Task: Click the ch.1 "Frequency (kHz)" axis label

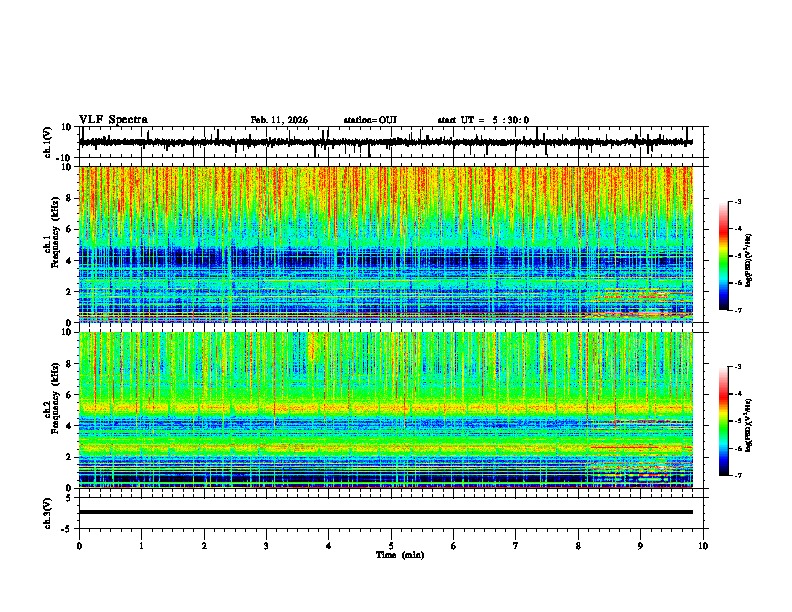Action: point(55,234)
